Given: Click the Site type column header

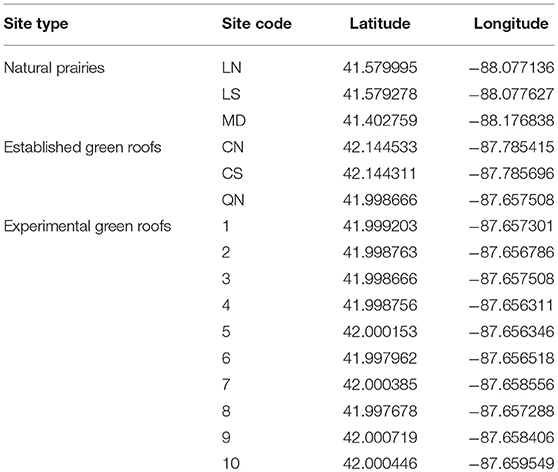Looking at the screenshot, I should (x=36, y=24).
